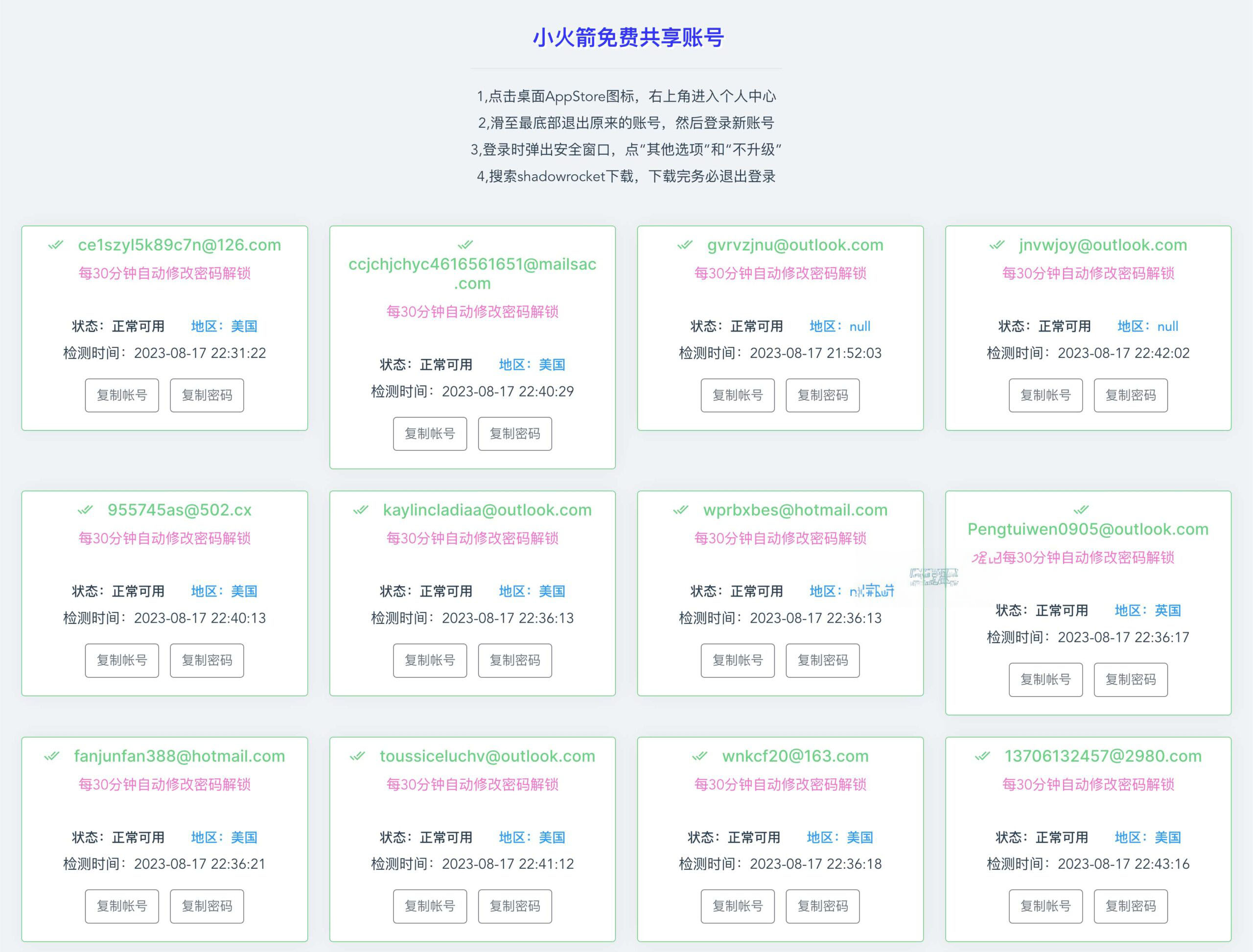Copy password for wprbxbes@hotmail.com

(x=823, y=661)
